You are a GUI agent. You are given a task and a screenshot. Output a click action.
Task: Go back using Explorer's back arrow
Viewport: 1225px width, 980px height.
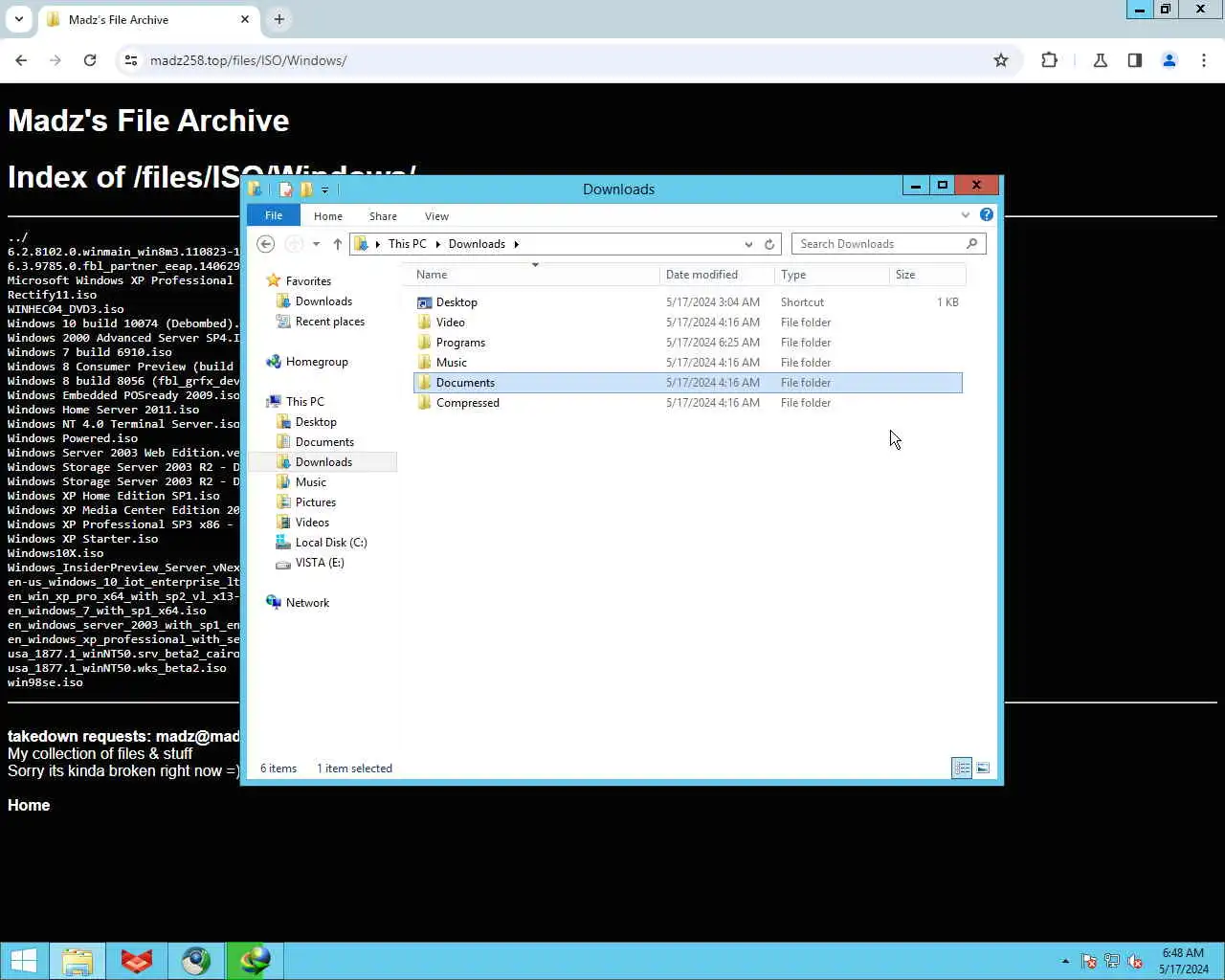tap(266, 244)
